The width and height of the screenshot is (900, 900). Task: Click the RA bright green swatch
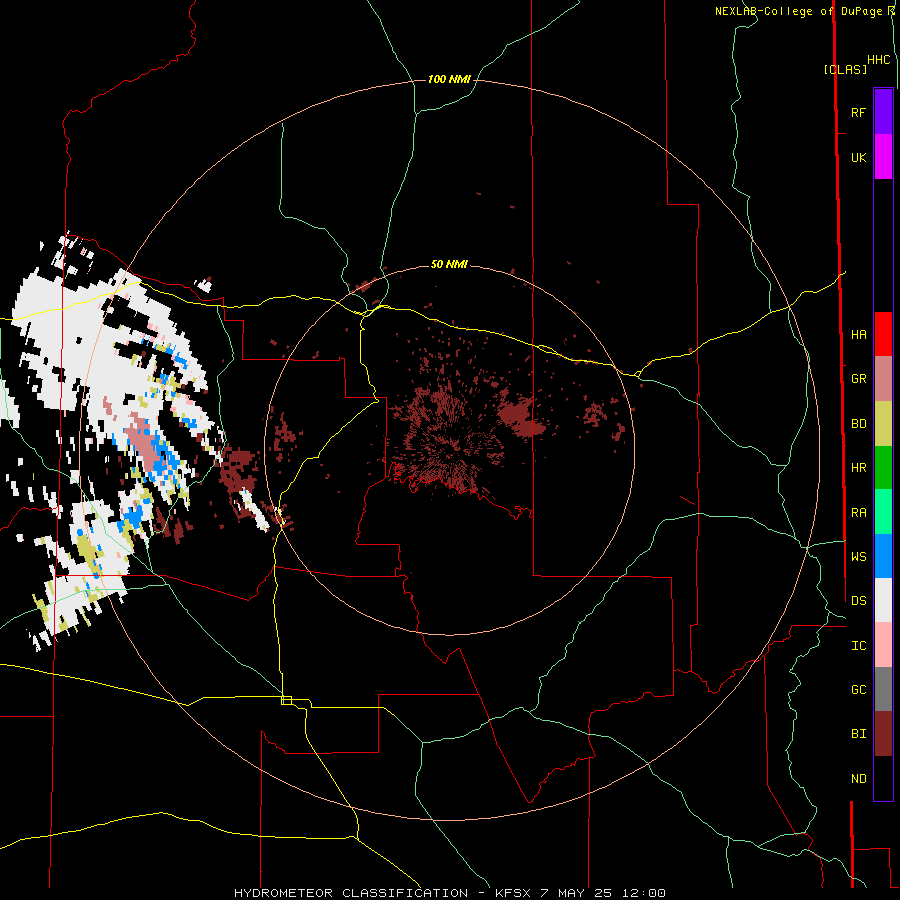click(x=883, y=511)
